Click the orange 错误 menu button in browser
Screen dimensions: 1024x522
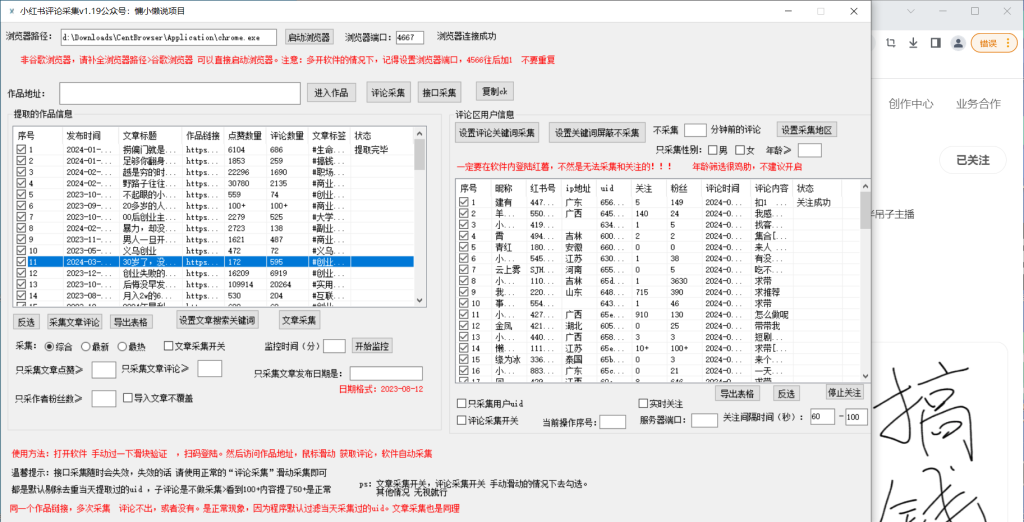tap(994, 43)
